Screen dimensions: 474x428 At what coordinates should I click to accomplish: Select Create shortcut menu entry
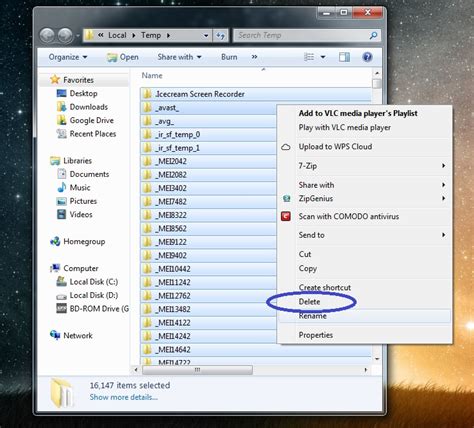(365, 287)
